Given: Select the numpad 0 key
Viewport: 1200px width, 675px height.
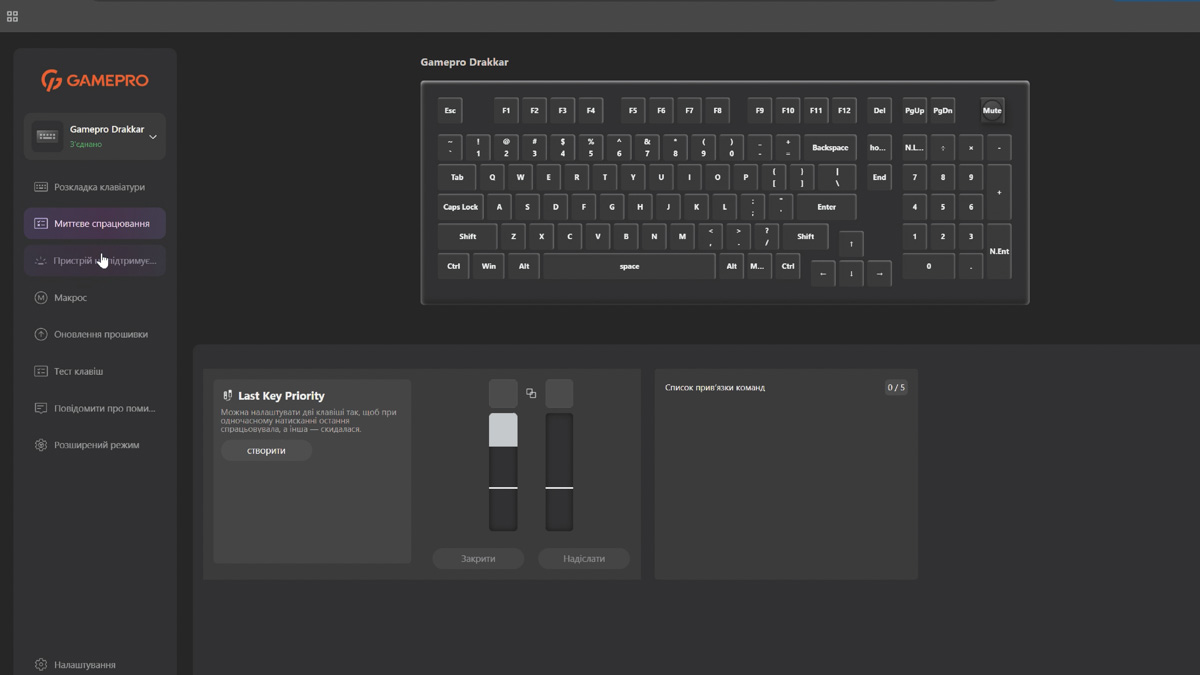Looking at the screenshot, I should pos(928,267).
